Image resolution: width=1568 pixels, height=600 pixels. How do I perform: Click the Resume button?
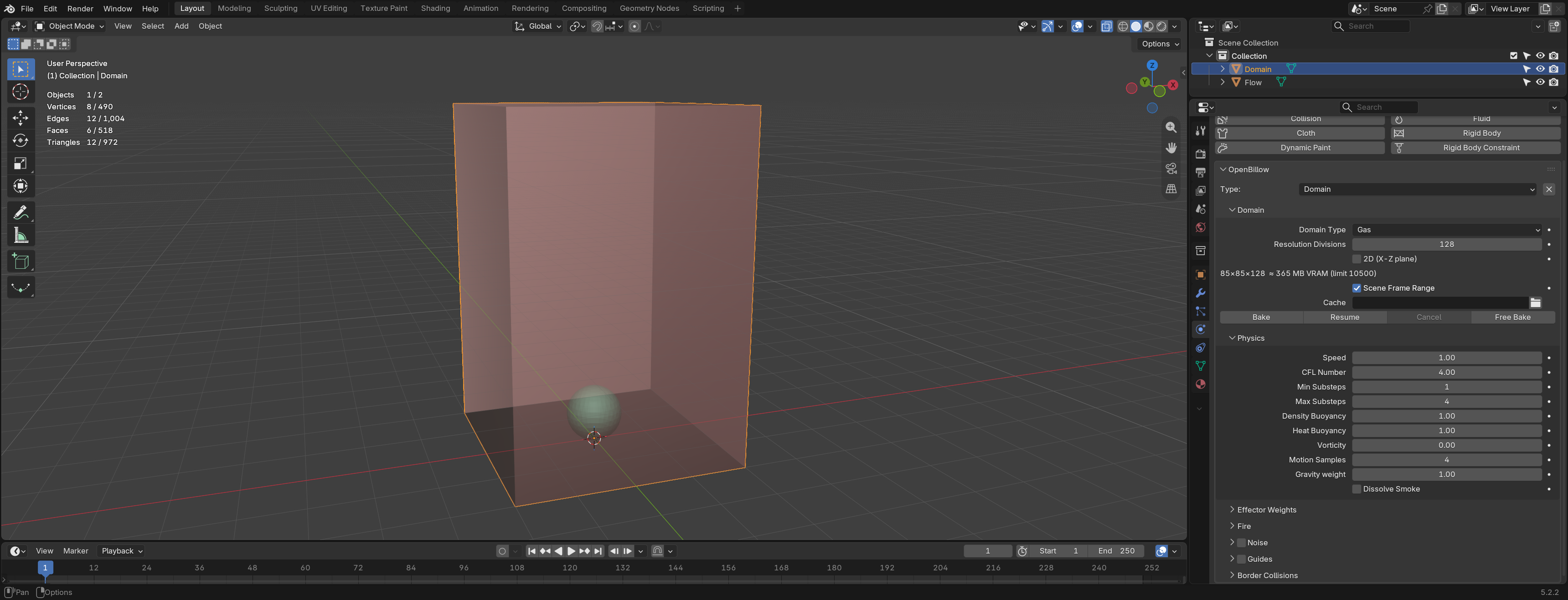click(1345, 317)
